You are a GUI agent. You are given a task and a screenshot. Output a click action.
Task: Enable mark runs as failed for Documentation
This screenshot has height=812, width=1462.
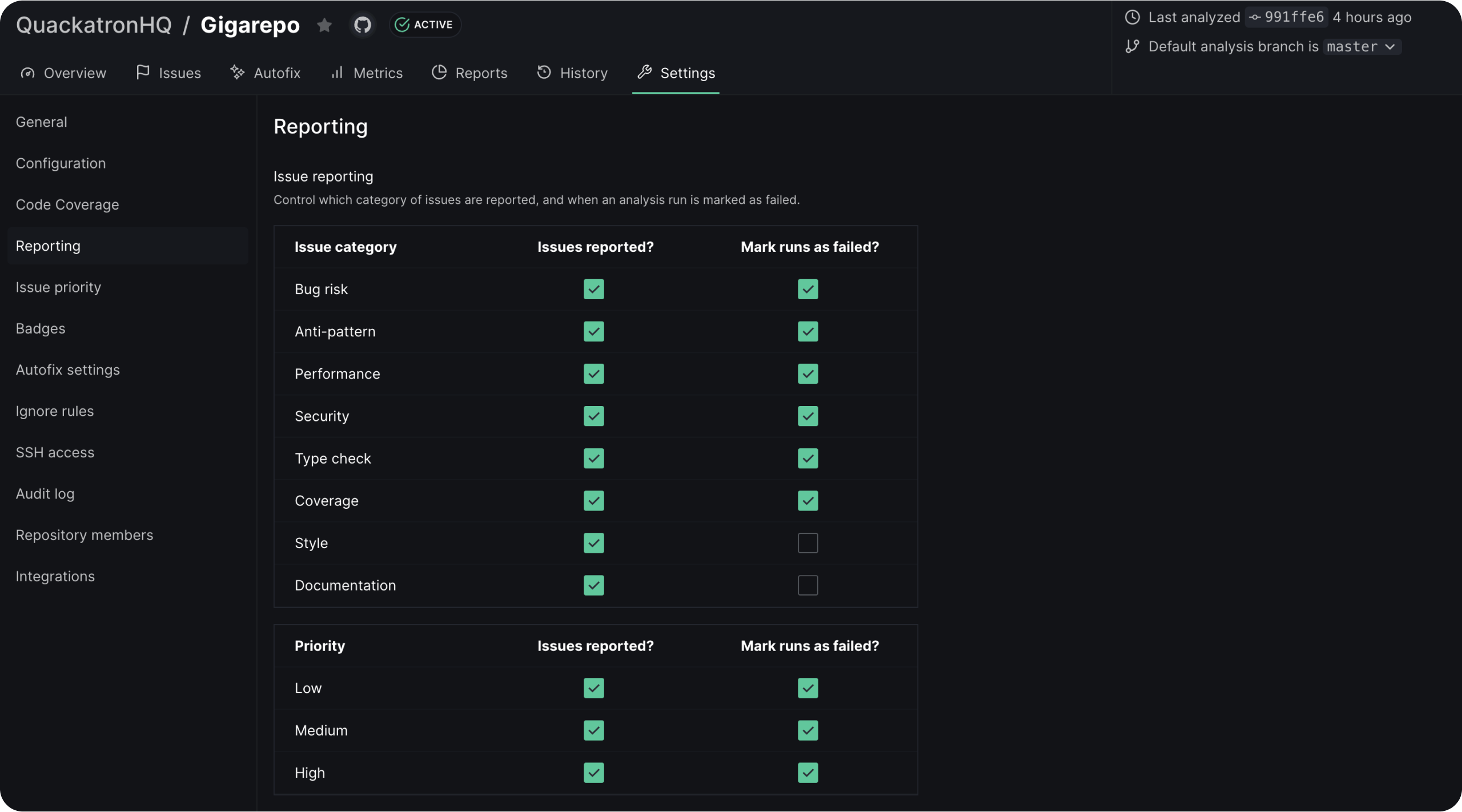click(x=808, y=585)
